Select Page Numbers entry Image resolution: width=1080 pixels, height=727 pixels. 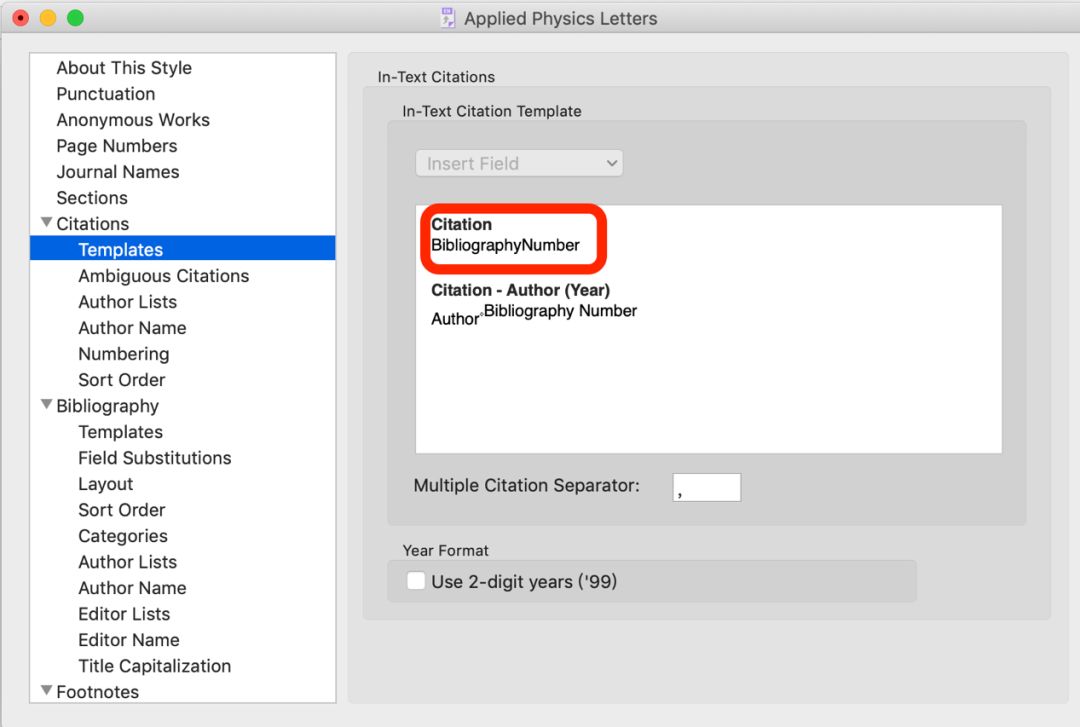tap(116, 146)
